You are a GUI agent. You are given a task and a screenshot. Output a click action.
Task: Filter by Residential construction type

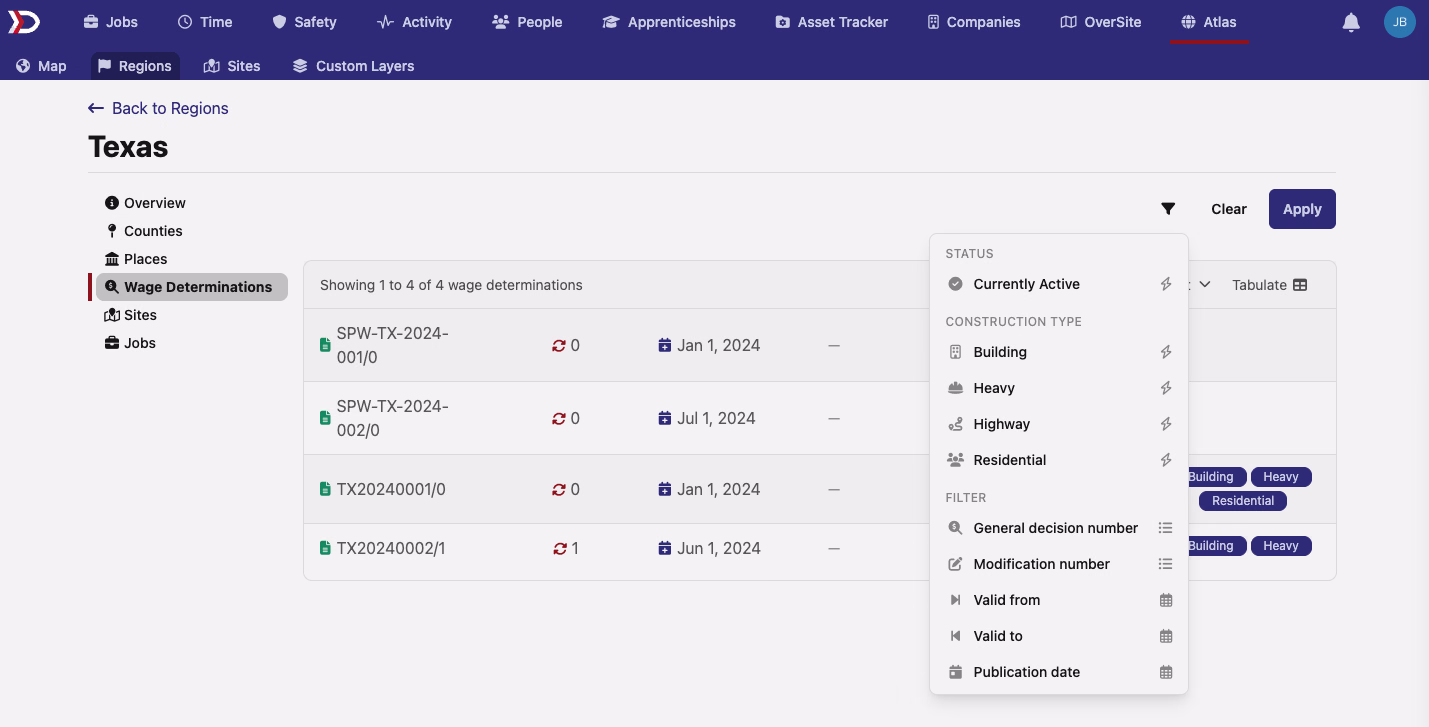[1059, 460]
